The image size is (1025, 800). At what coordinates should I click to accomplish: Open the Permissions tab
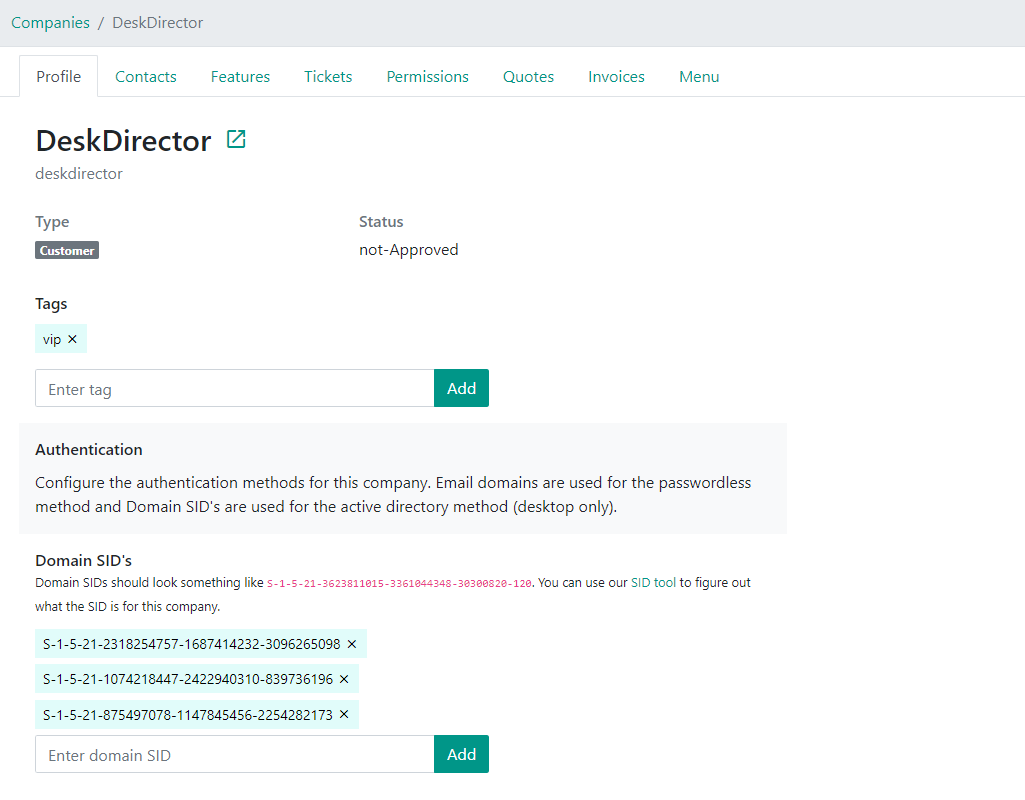(428, 76)
